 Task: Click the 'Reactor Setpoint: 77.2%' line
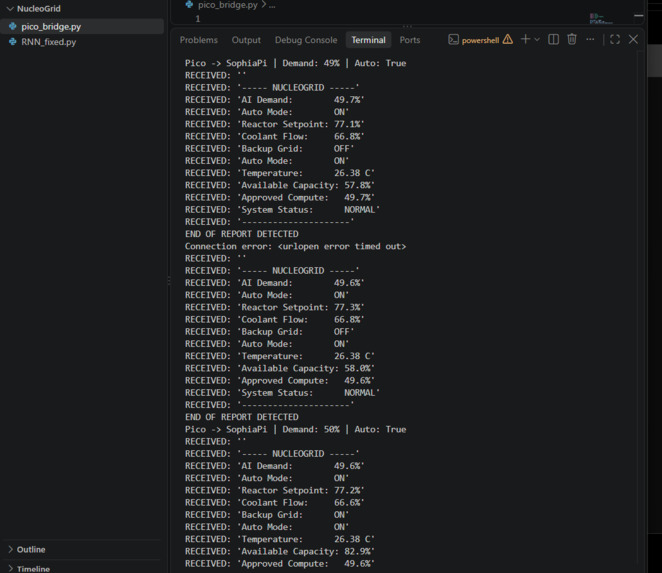coord(274,490)
